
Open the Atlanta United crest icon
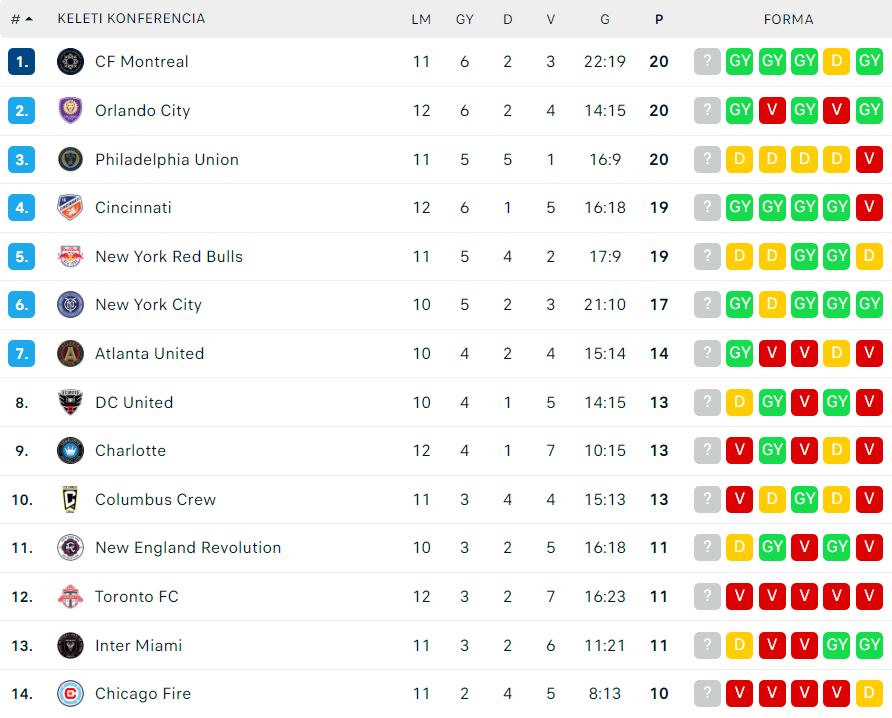(x=71, y=353)
